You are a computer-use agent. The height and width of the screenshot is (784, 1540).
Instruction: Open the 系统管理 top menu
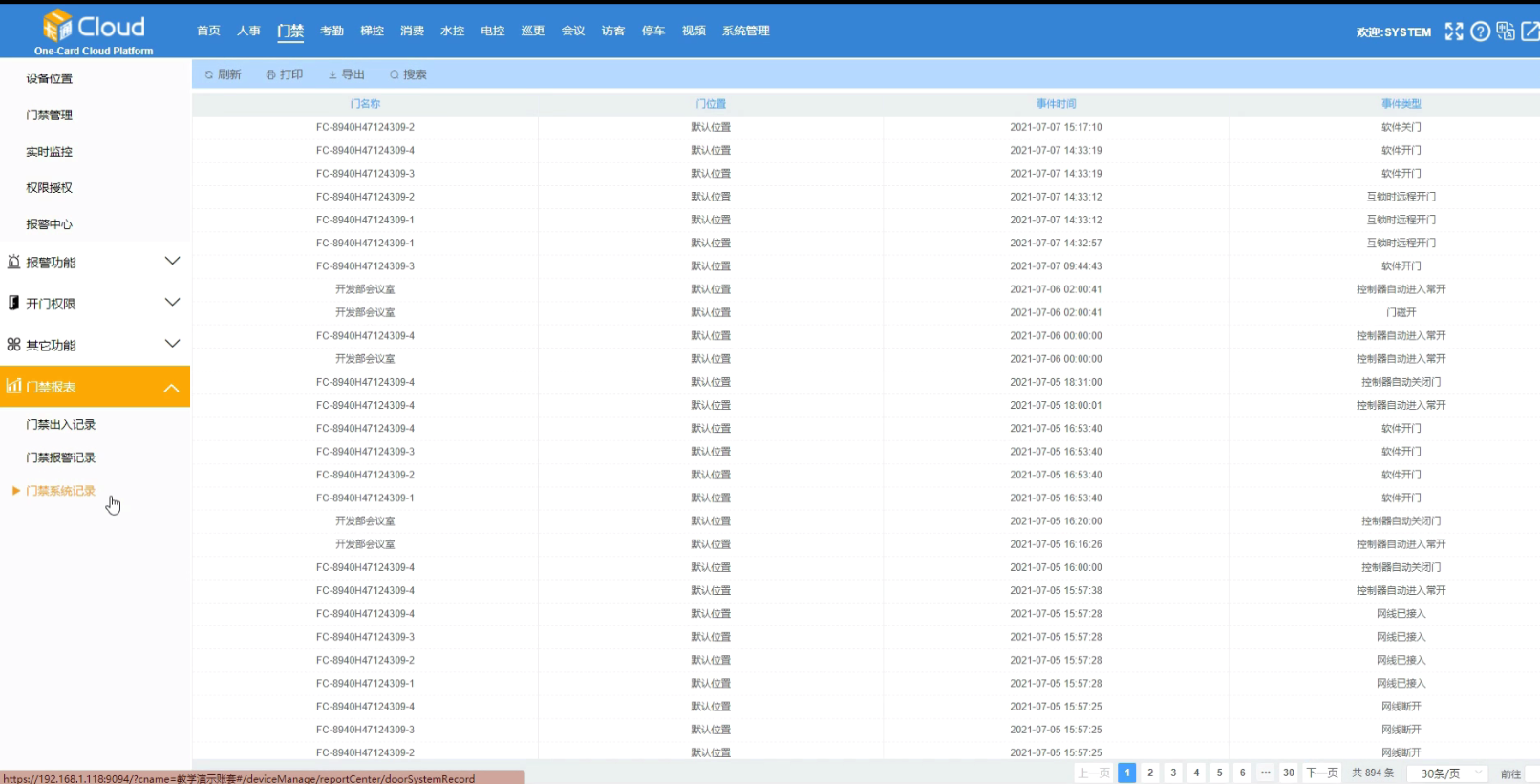[745, 31]
